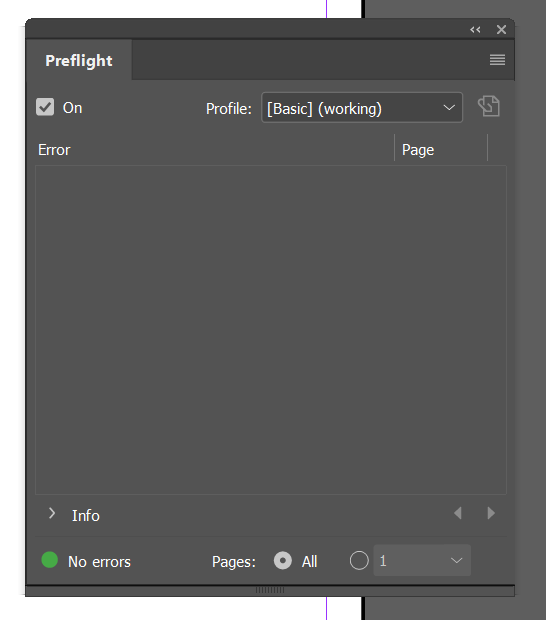Expand the Info section chevron
The height and width of the screenshot is (620, 546).
pos(51,513)
